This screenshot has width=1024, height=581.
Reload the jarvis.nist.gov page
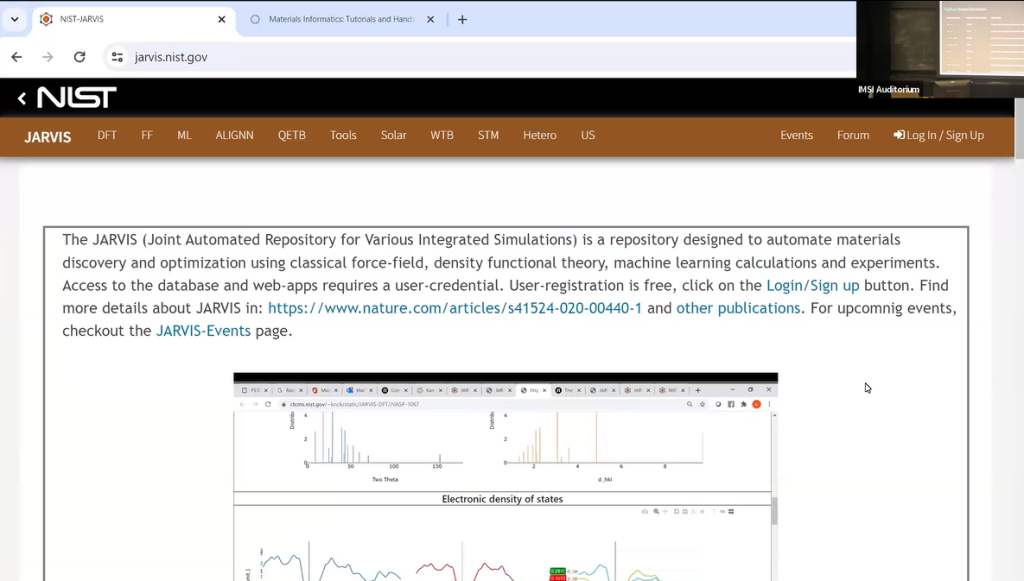point(79,57)
